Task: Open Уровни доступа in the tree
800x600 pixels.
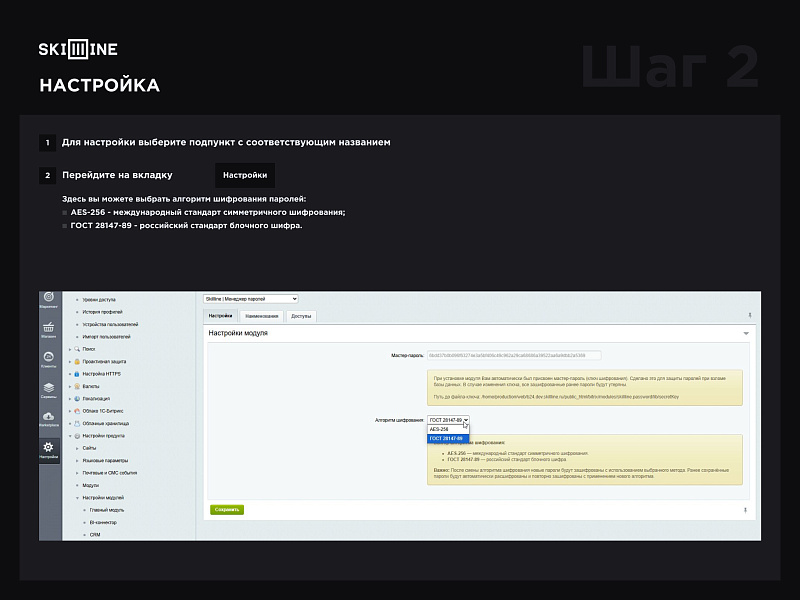Action: click(99, 299)
